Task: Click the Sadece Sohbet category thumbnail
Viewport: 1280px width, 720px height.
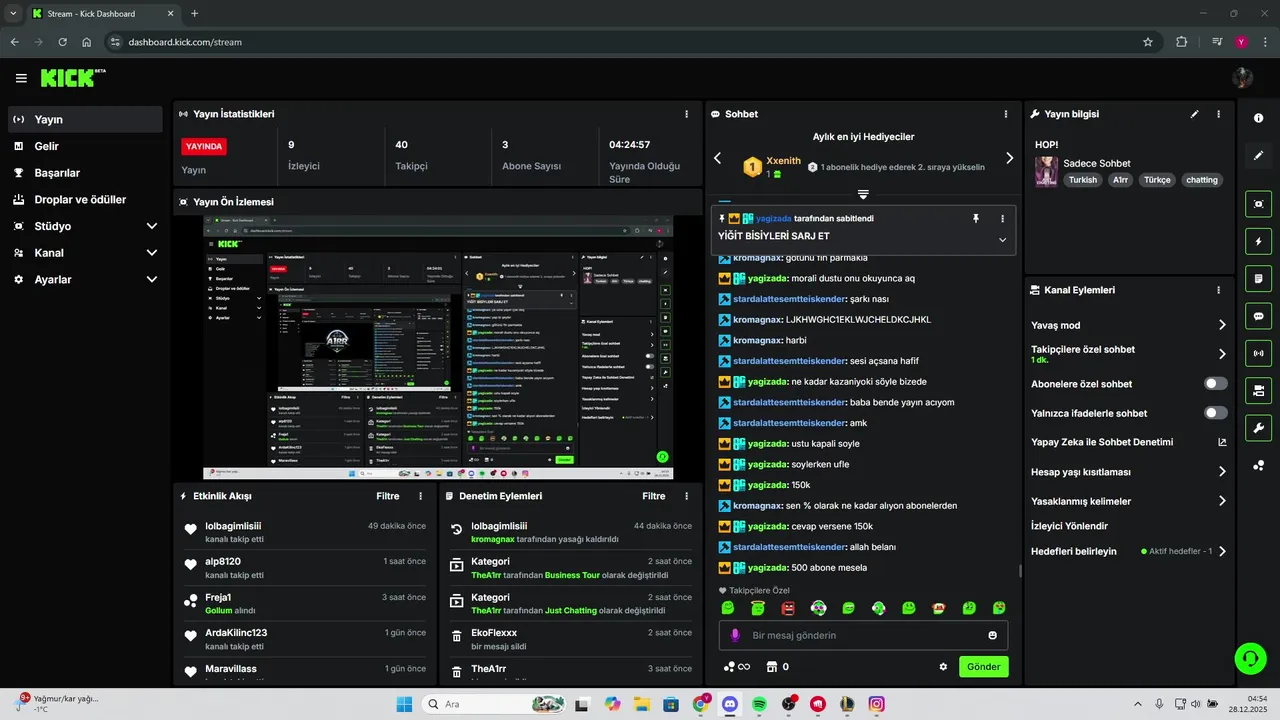Action: click(x=1046, y=171)
